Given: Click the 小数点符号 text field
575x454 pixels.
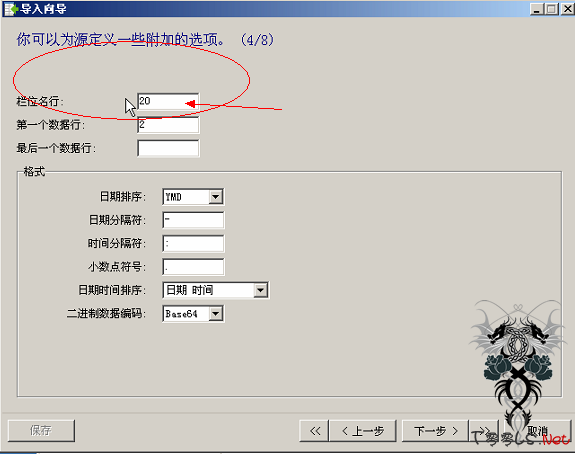Looking at the screenshot, I should point(193,267).
